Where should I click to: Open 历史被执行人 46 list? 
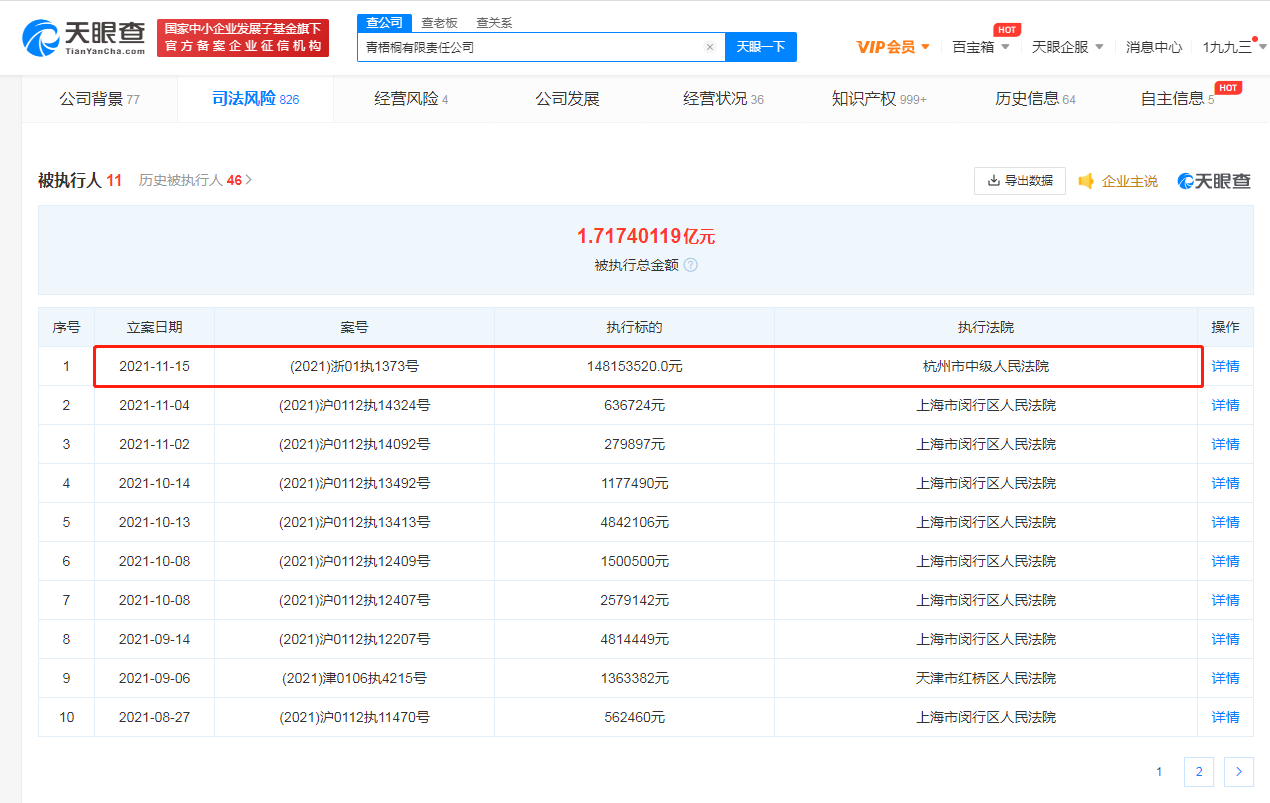click(x=195, y=181)
